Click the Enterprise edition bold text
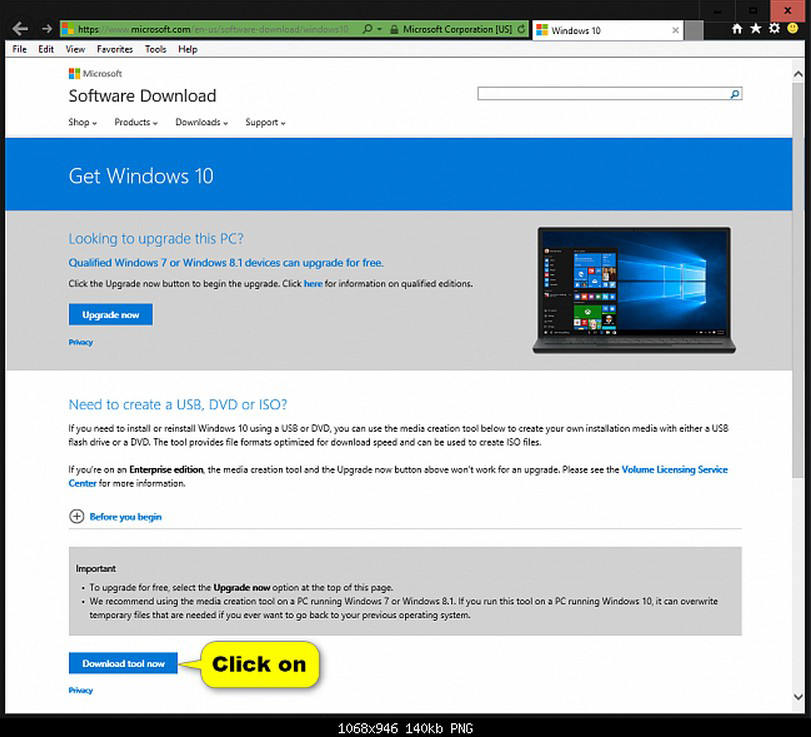This screenshot has width=811, height=737. tap(166, 470)
